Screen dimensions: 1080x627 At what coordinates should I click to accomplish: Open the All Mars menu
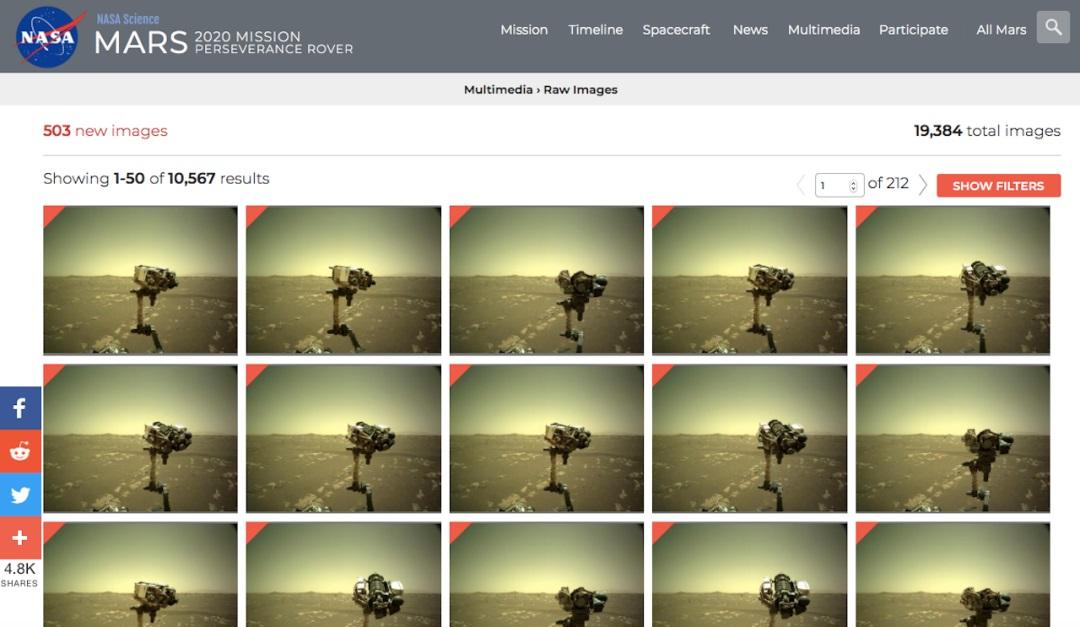point(1001,30)
